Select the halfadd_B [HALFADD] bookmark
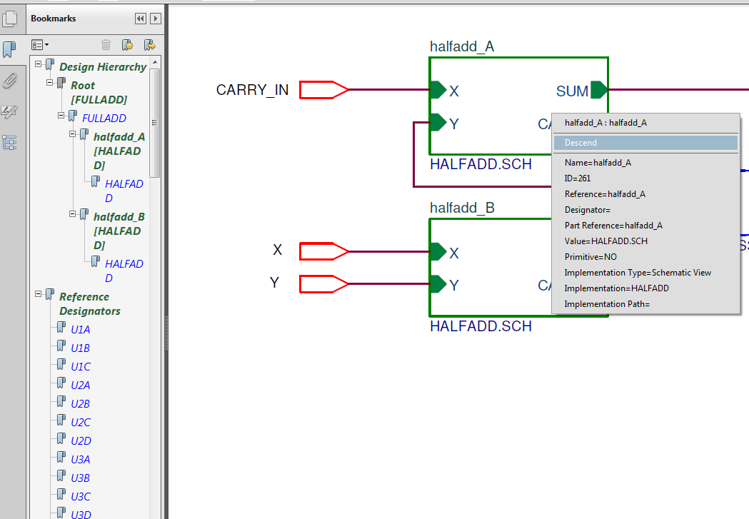Image resolution: width=749 pixels, height=519 pixels. click(119, 231)
